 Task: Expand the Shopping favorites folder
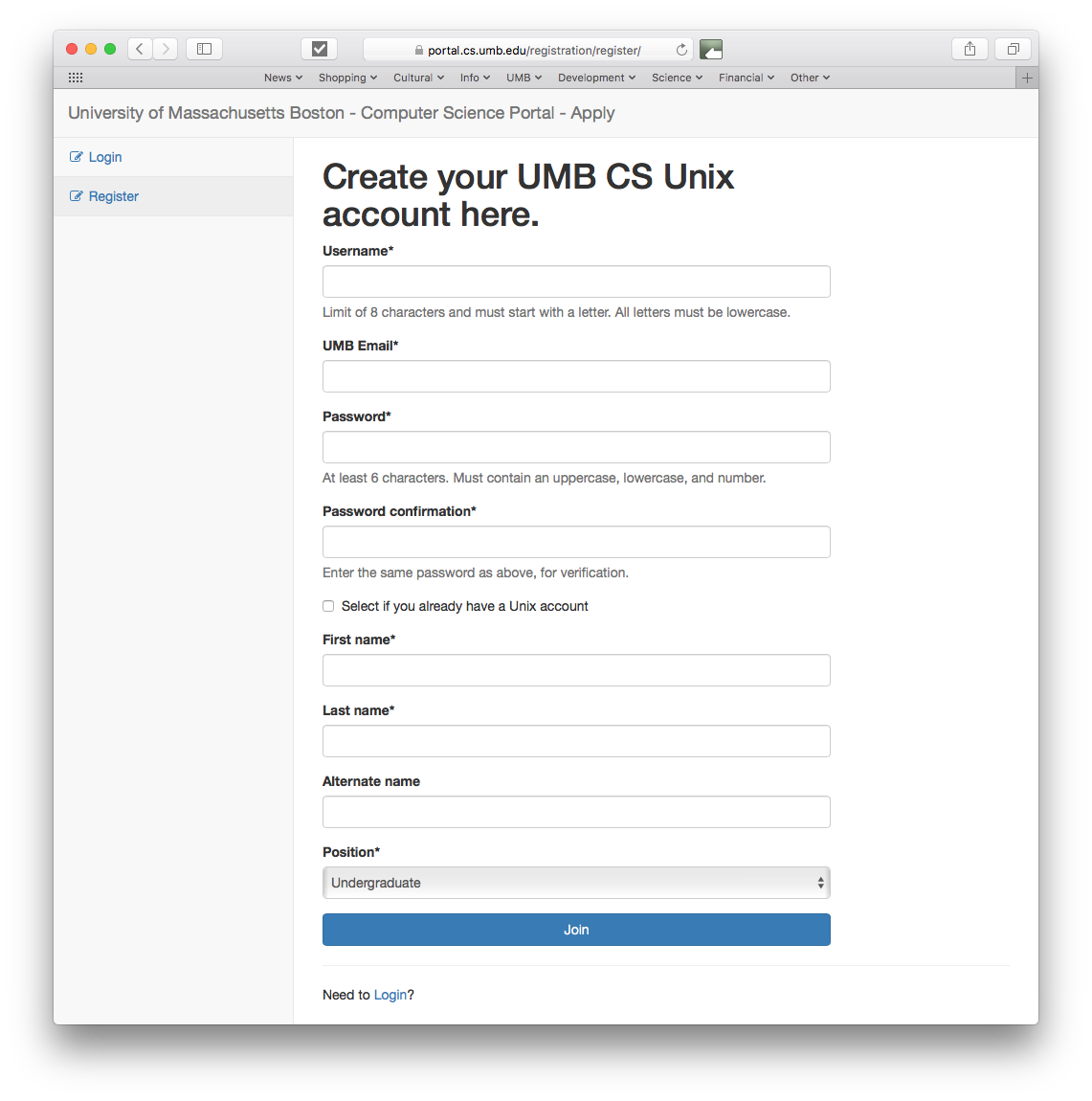pos(347,78)
